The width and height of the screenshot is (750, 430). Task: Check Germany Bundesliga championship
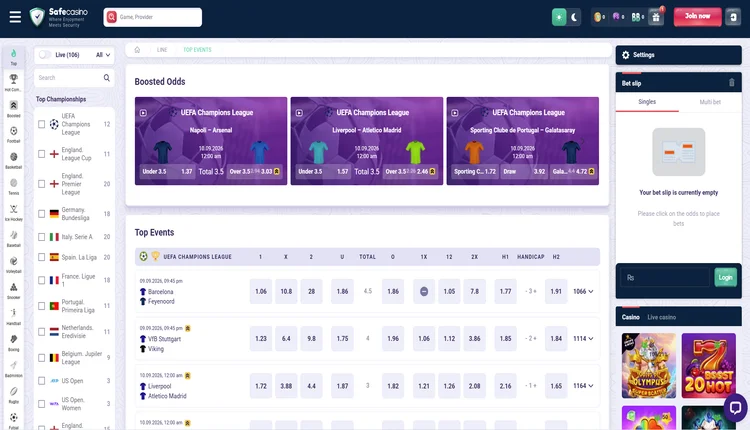(42, 214)
